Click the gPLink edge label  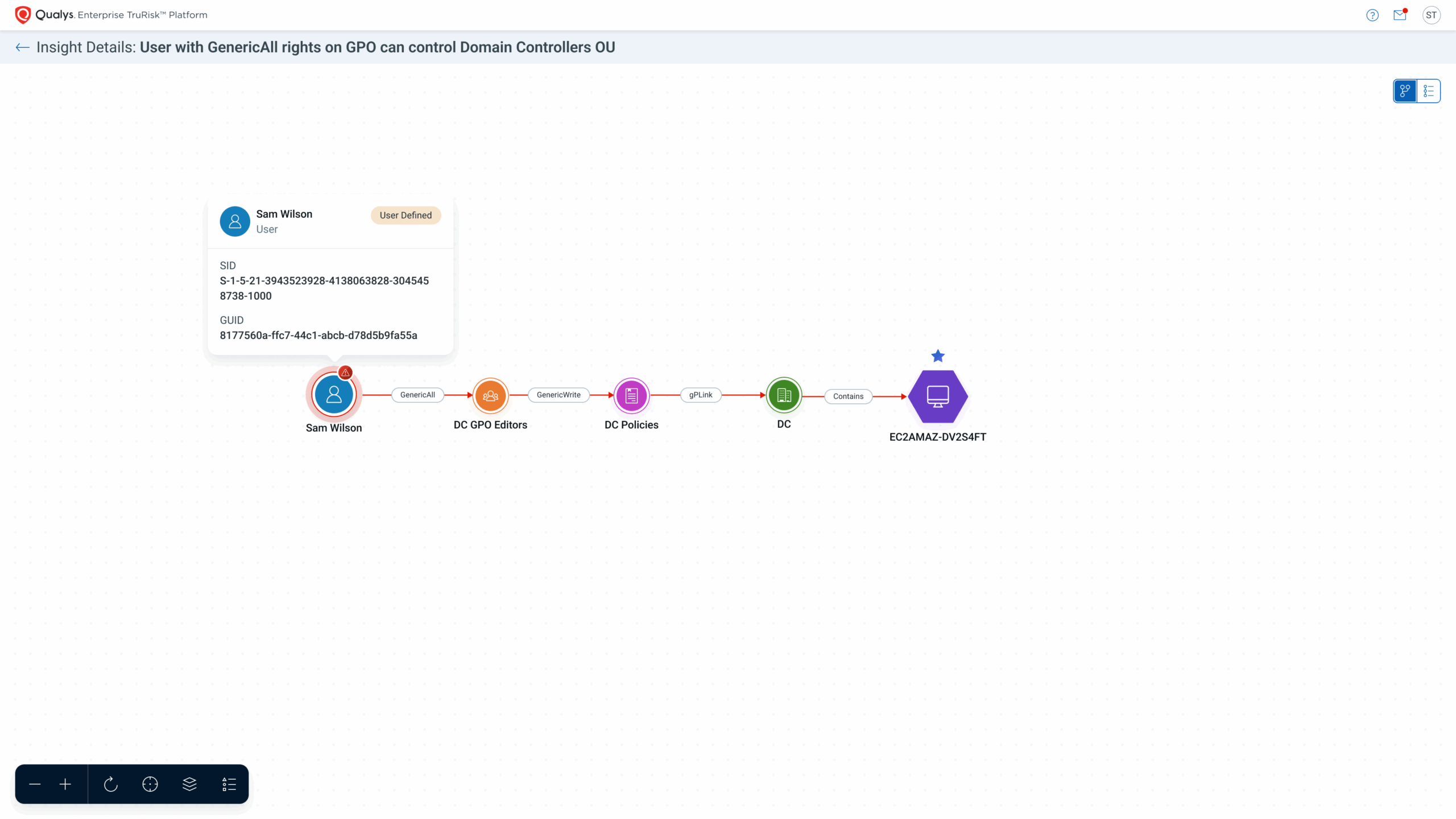701,395
